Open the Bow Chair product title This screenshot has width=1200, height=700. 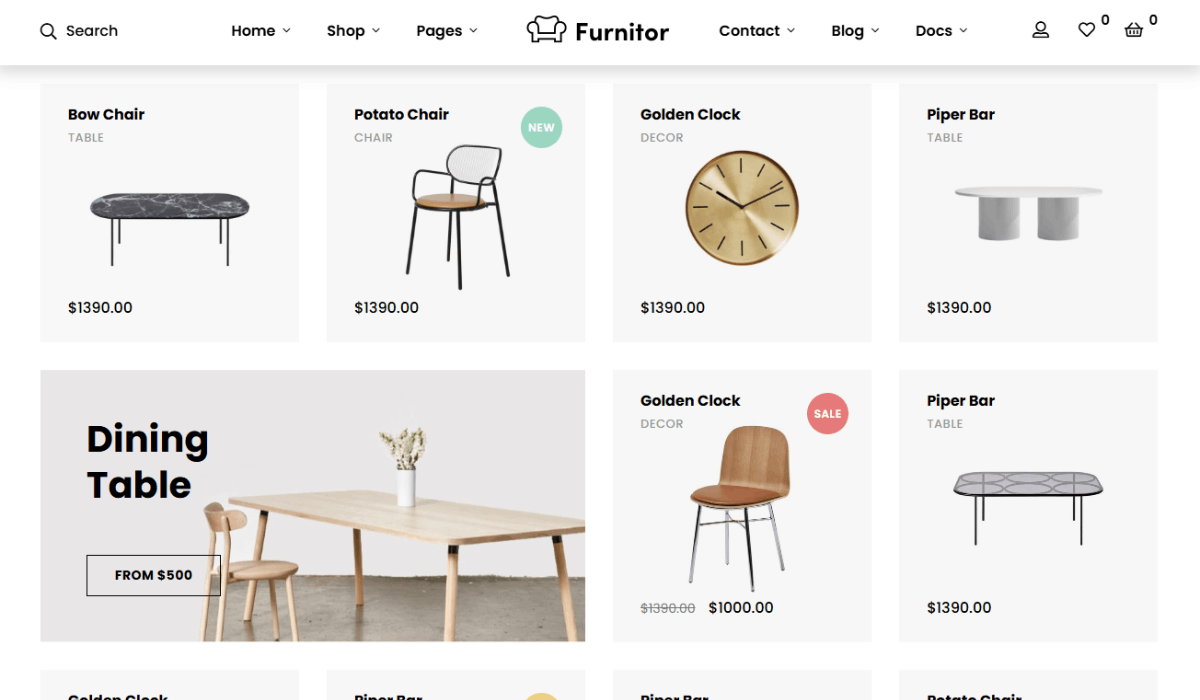coord(106,114)
